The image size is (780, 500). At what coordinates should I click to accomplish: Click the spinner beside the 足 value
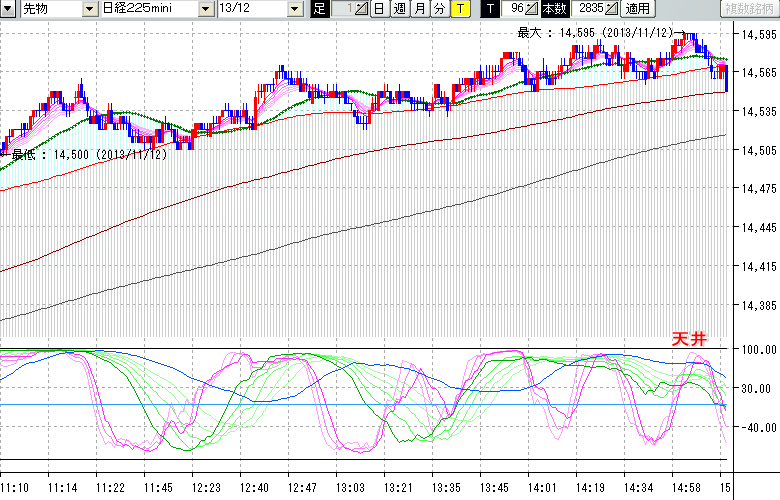pos(362,9)
